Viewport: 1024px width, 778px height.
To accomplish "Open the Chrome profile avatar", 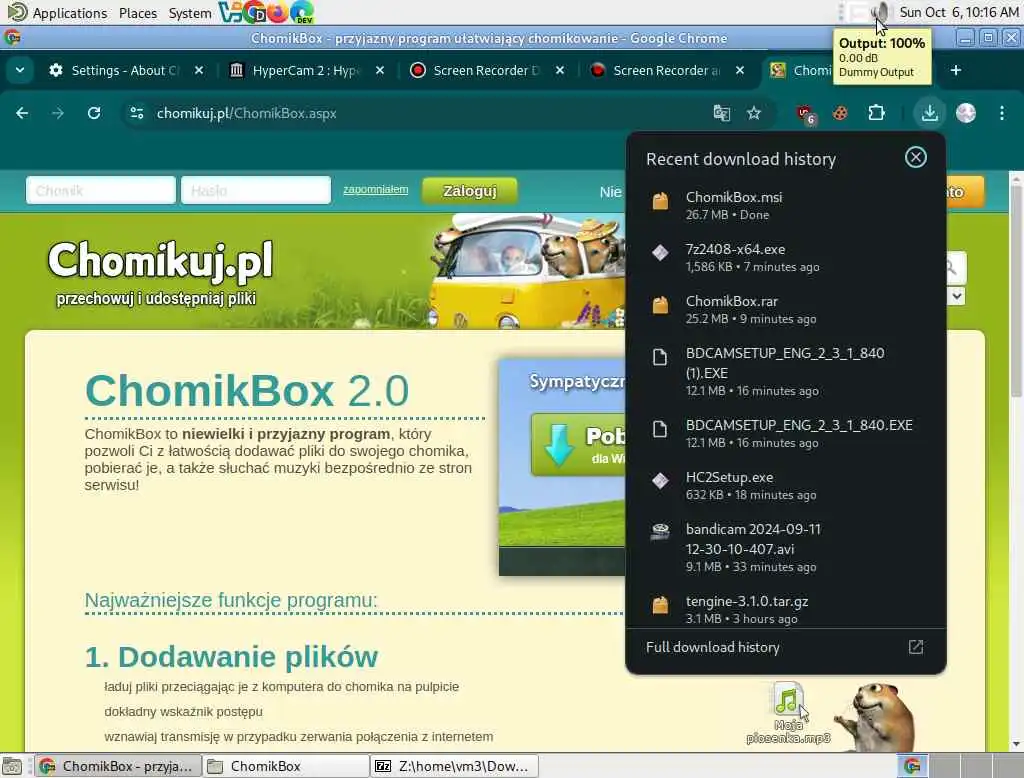I will point(966,113).
